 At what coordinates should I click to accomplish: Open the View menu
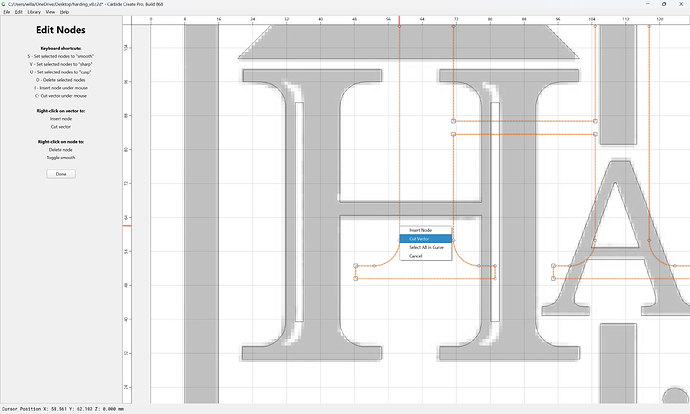click(50, 12)
